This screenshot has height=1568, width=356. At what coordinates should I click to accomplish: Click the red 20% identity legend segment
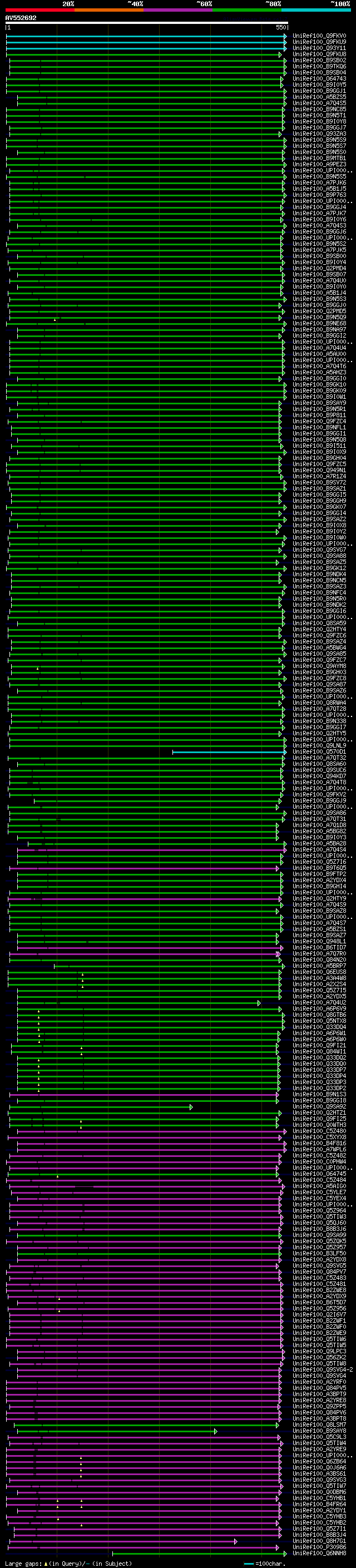(x=39, y=10)
